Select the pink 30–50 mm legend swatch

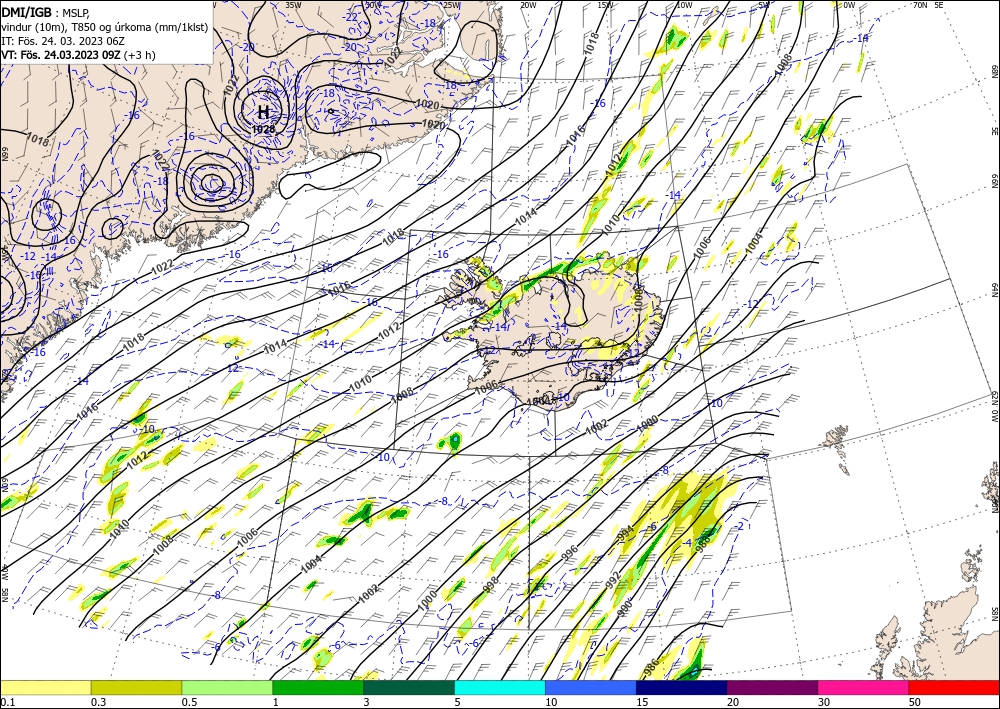point(864,687)
